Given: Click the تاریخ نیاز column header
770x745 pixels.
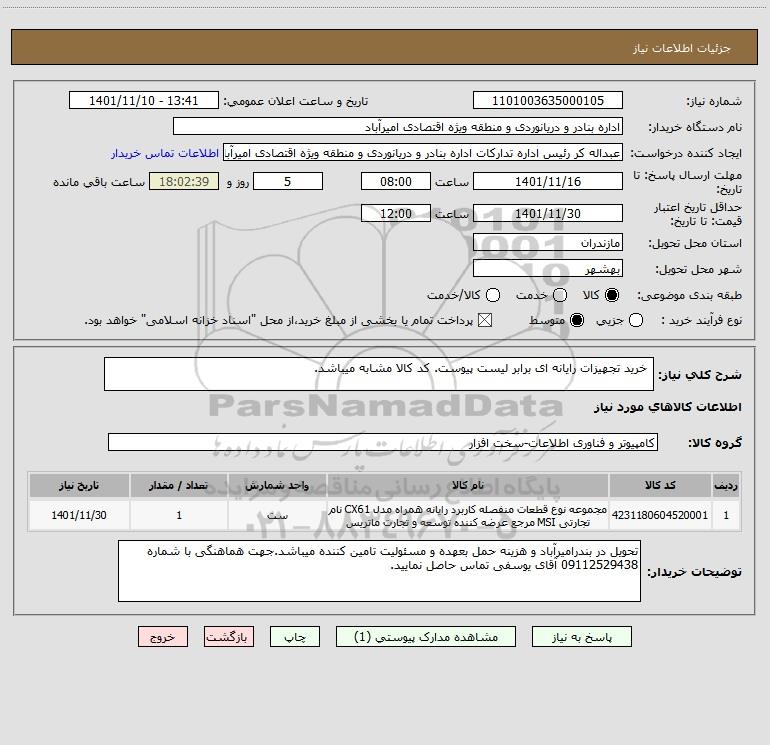Looking at the screenshot, I should coord(79,485).
